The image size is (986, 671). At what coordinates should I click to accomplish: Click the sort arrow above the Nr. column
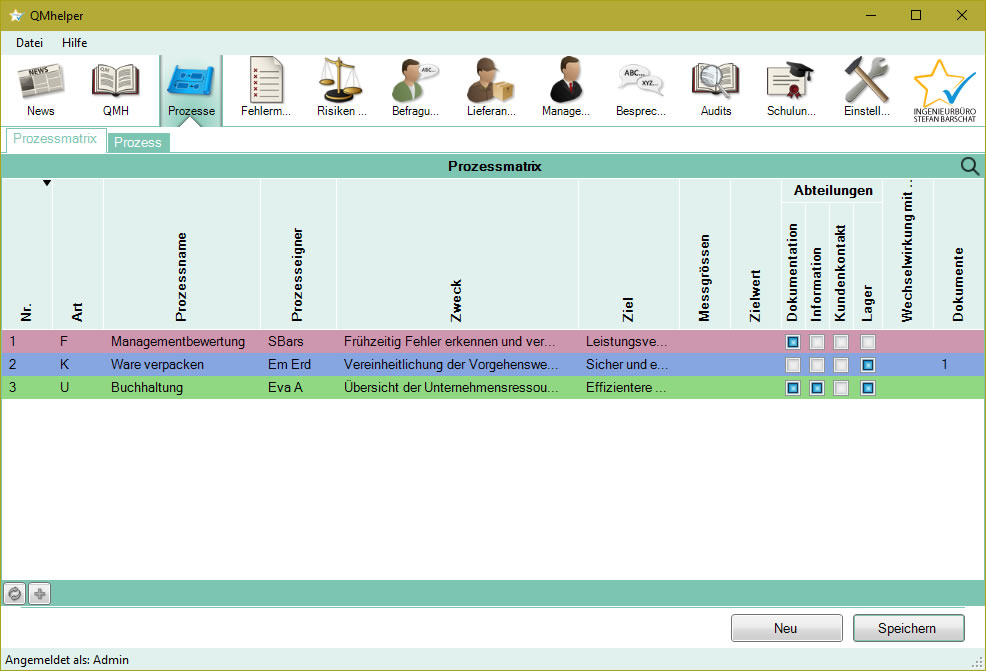coord(45,182)
